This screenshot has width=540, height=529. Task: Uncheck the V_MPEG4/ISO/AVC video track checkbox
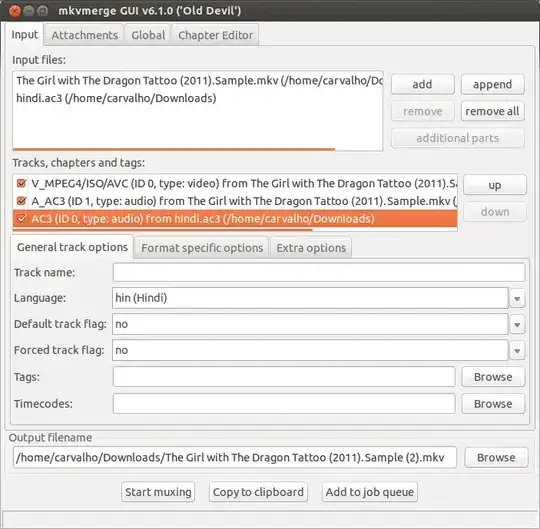[x=21, y=183]
